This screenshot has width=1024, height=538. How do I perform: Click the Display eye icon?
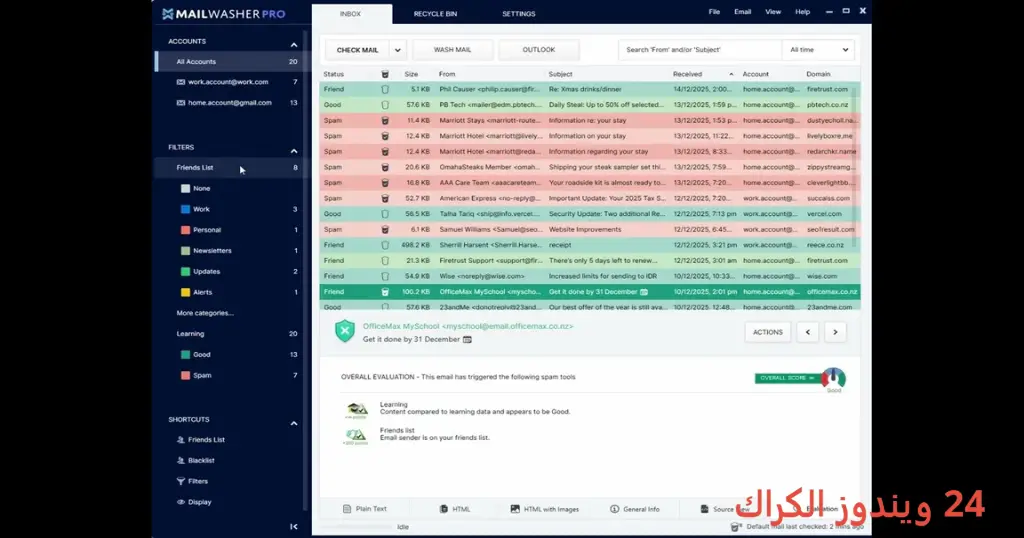[181, 502]
